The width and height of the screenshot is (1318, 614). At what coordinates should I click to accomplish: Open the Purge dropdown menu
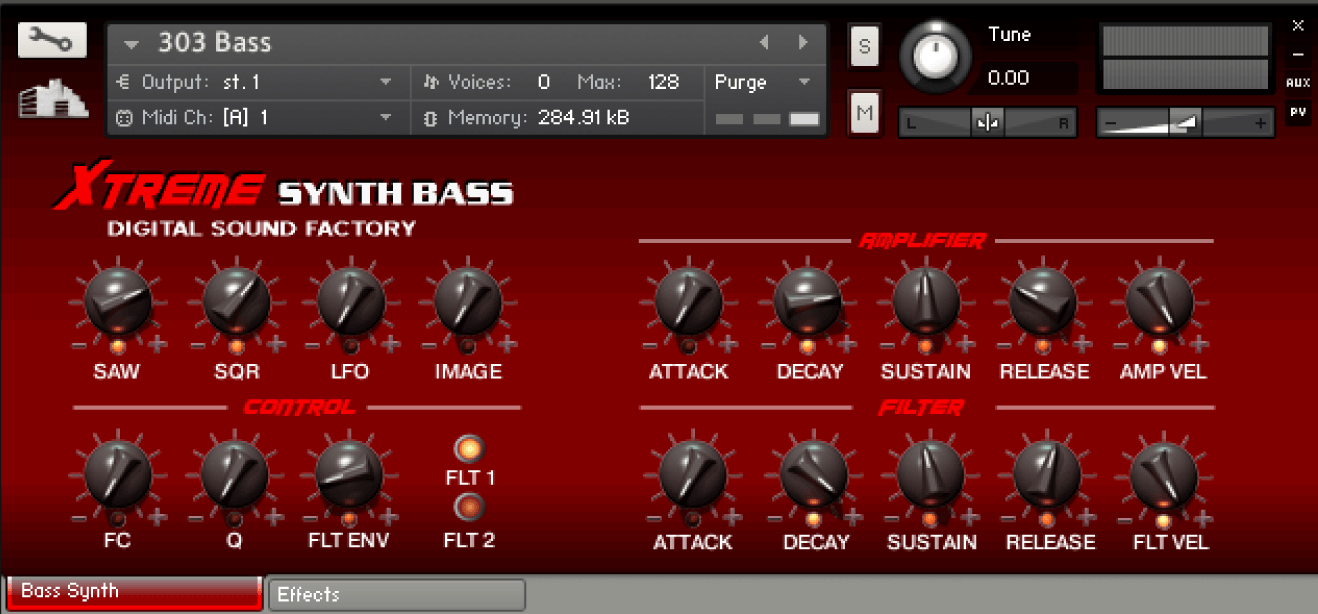pyautogui.click(x=763, y=82)
